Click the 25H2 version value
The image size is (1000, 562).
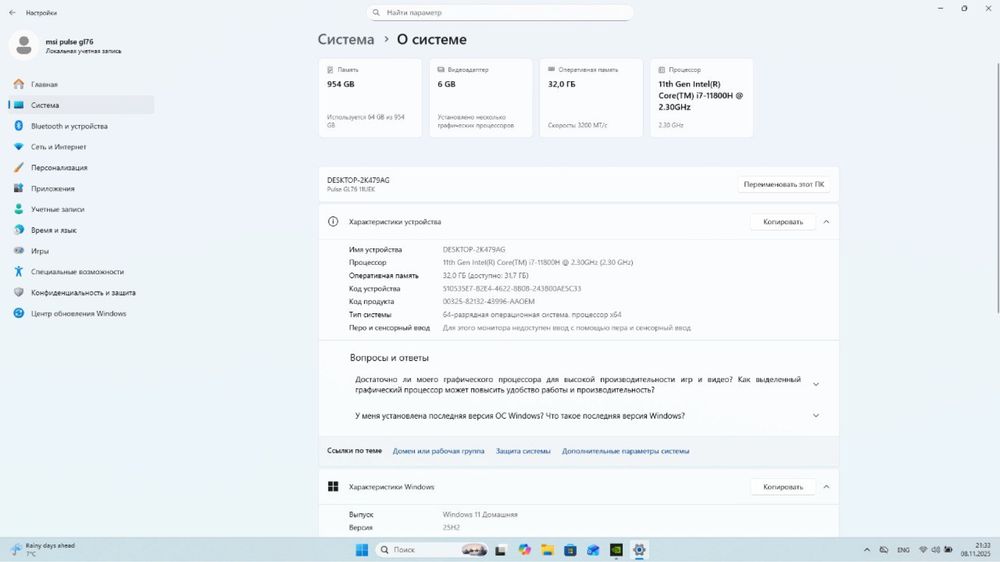pos(451,528)
